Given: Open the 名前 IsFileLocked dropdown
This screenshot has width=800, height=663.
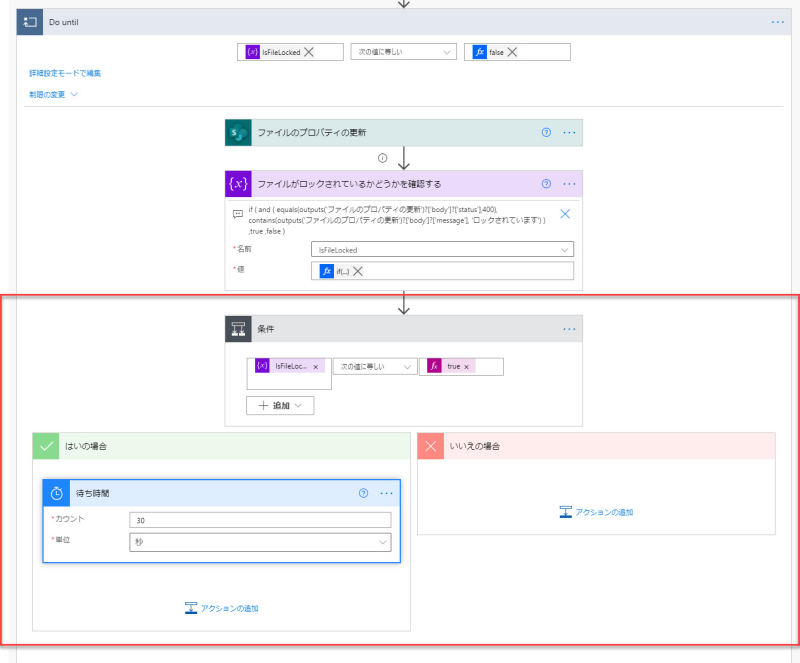Looking at the screenshot, I should pos(442,250).
